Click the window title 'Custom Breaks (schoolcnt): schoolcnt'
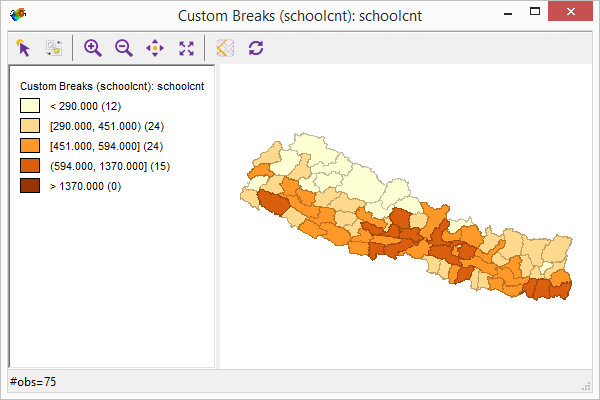Viewport: 600px width, 400px height. 300,16
